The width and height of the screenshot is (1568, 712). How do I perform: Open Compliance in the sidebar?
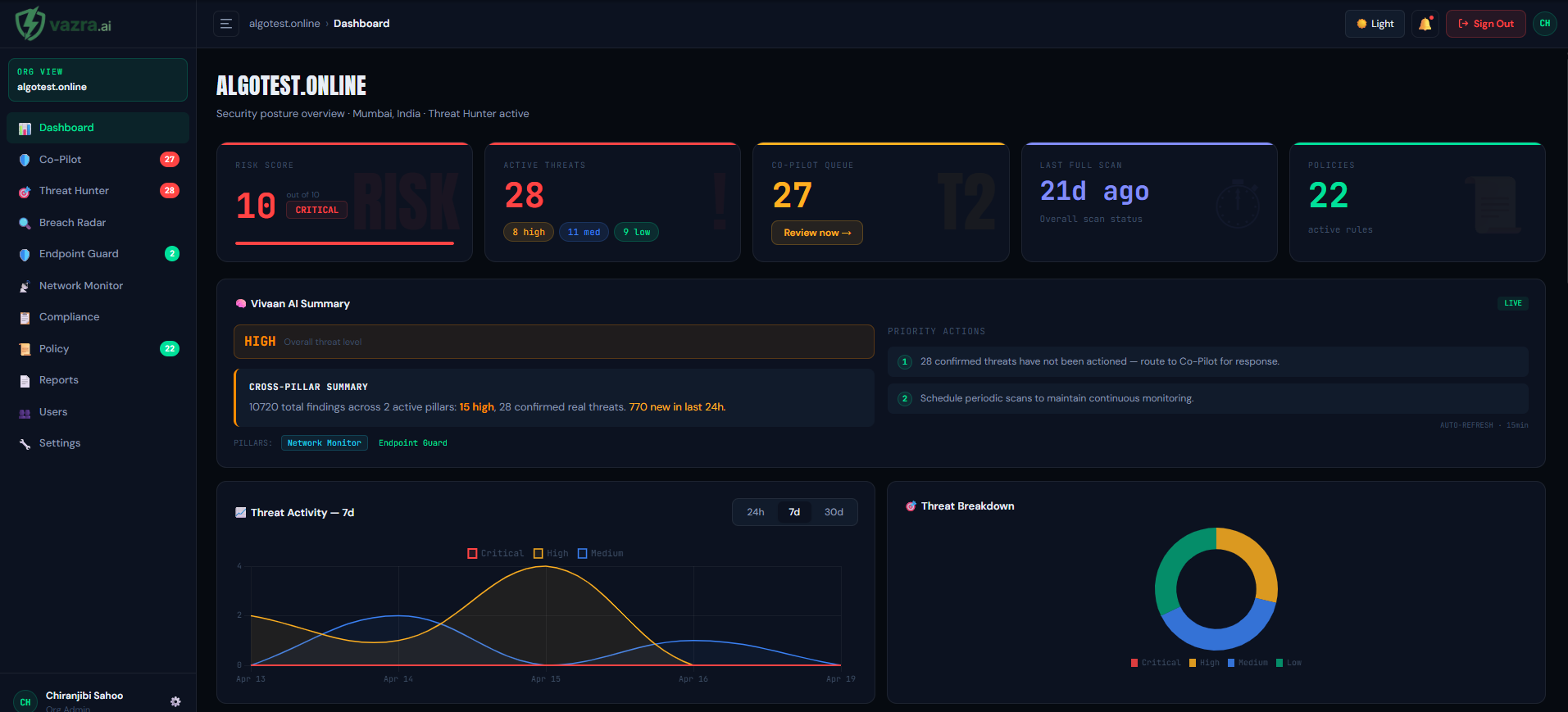pyautogui.click(x=98, y=317)
